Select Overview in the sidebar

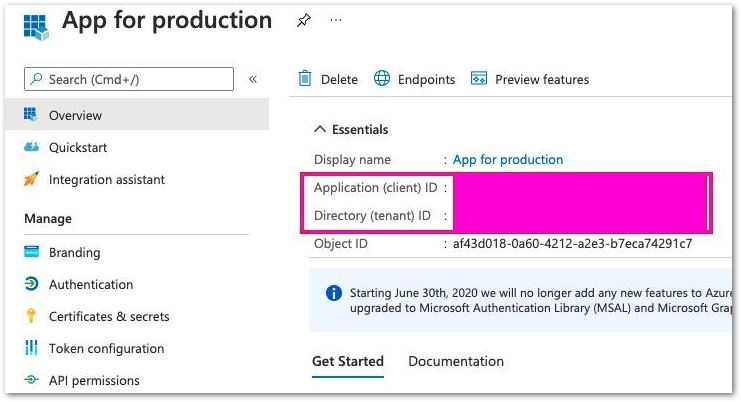click(137, 115)
